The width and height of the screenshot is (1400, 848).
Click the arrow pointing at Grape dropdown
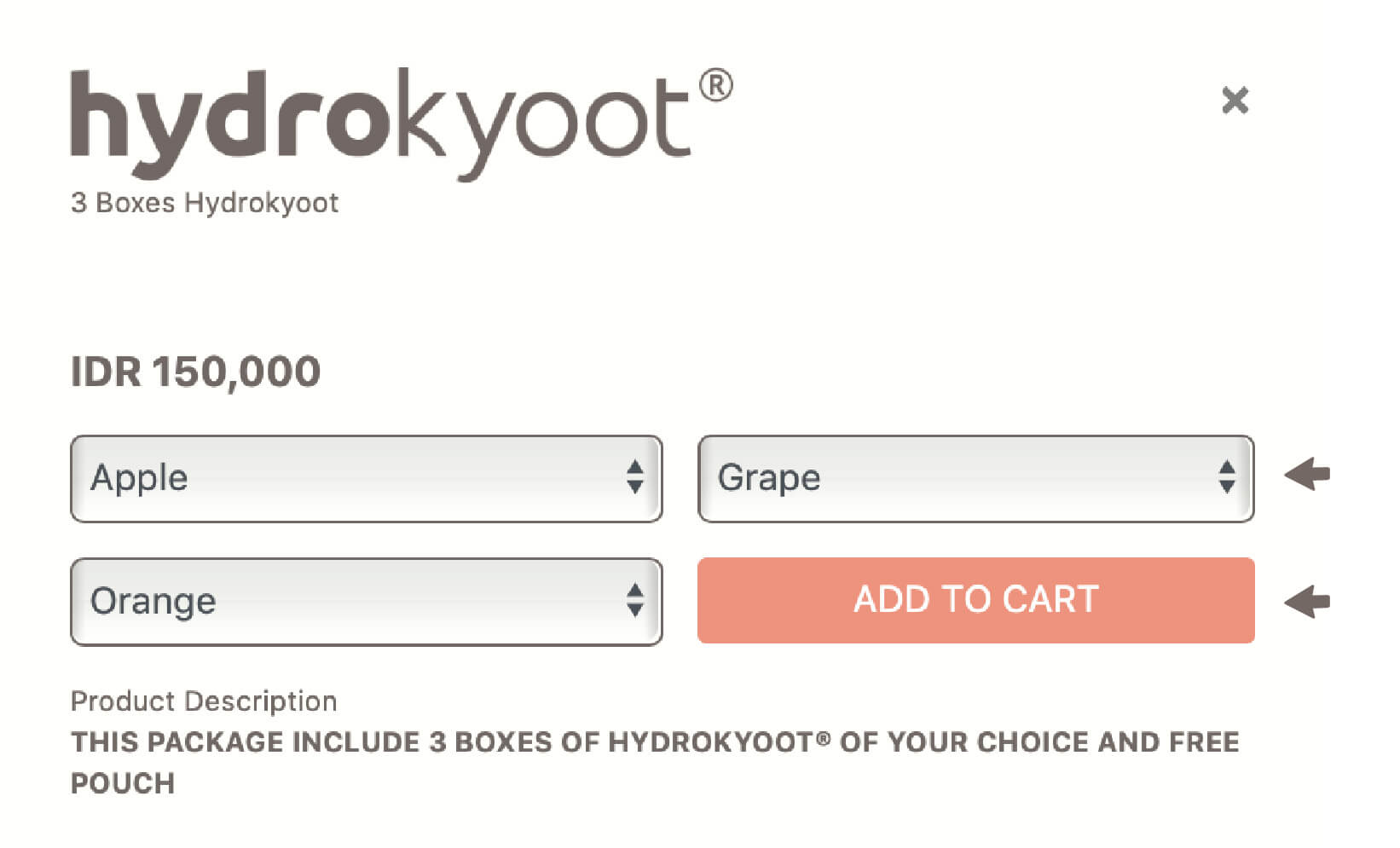pyautogui.click(x=1307, y=474)
